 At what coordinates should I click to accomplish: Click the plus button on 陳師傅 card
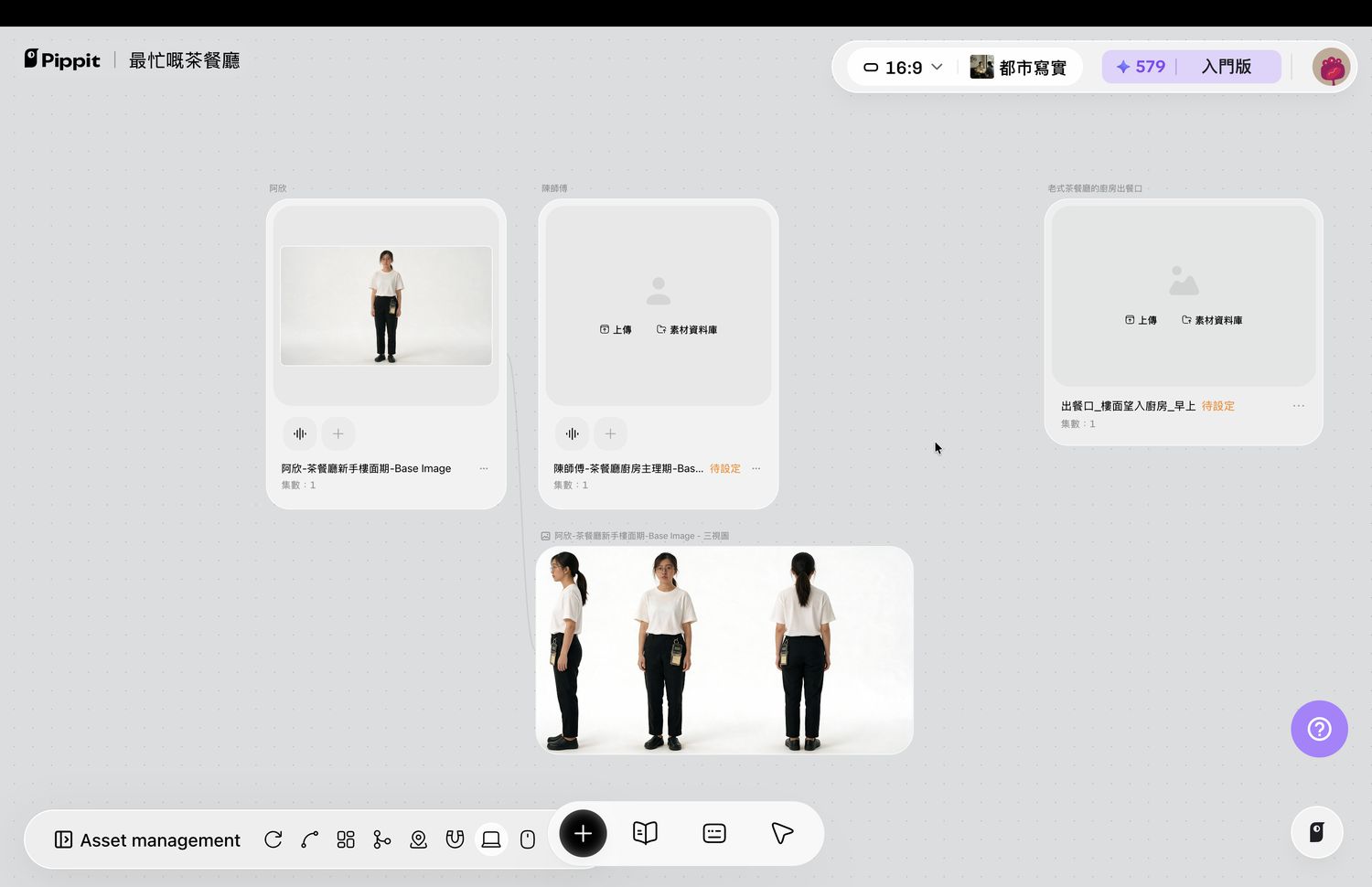point(610,433)
